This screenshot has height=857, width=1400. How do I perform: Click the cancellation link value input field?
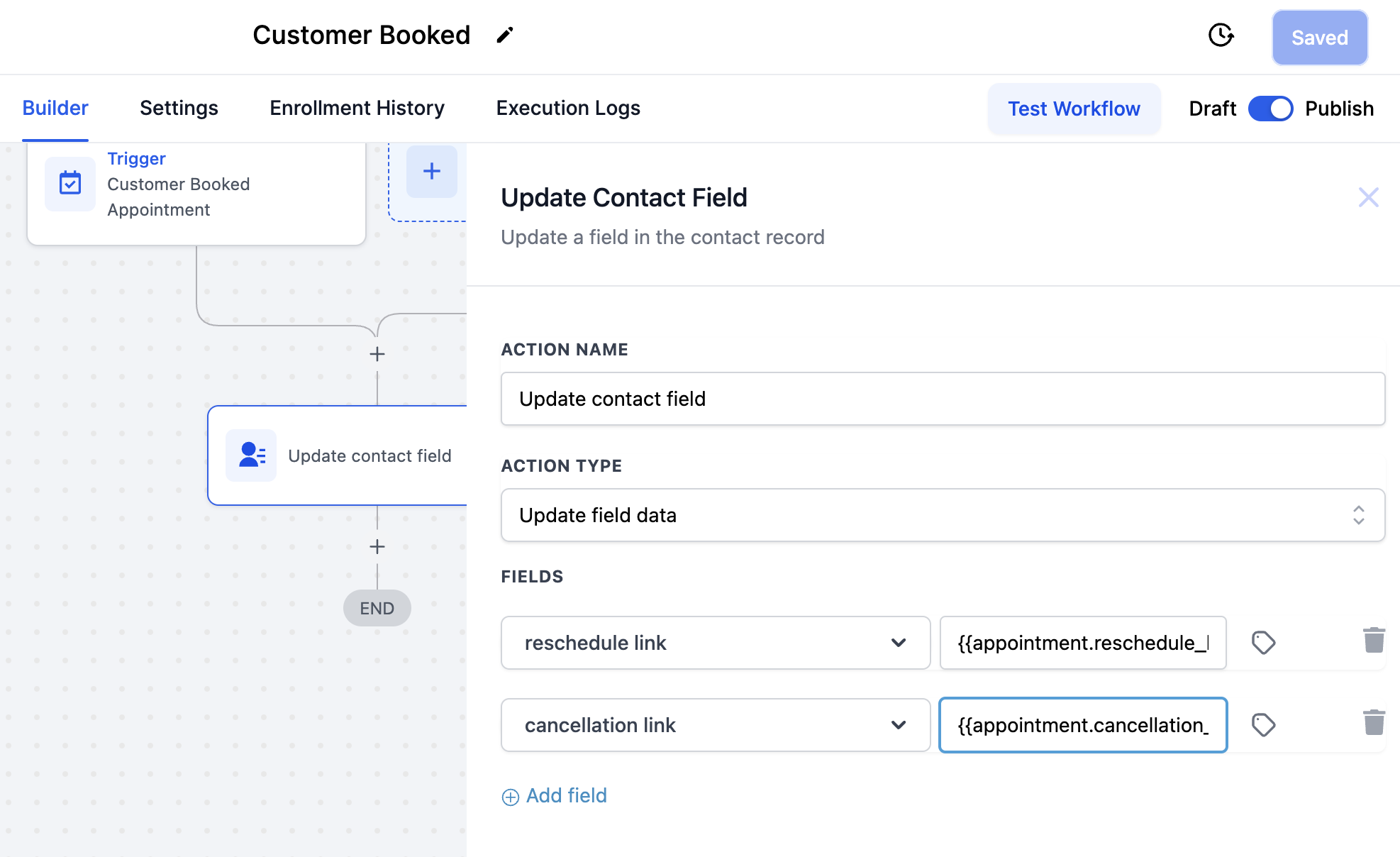tap(1083, 724)
